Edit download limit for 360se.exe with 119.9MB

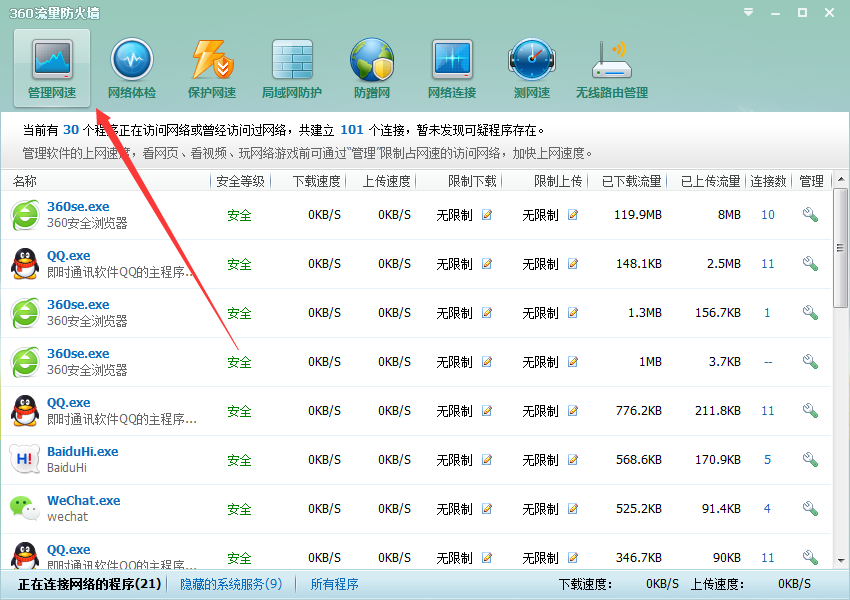click(487, 215)
